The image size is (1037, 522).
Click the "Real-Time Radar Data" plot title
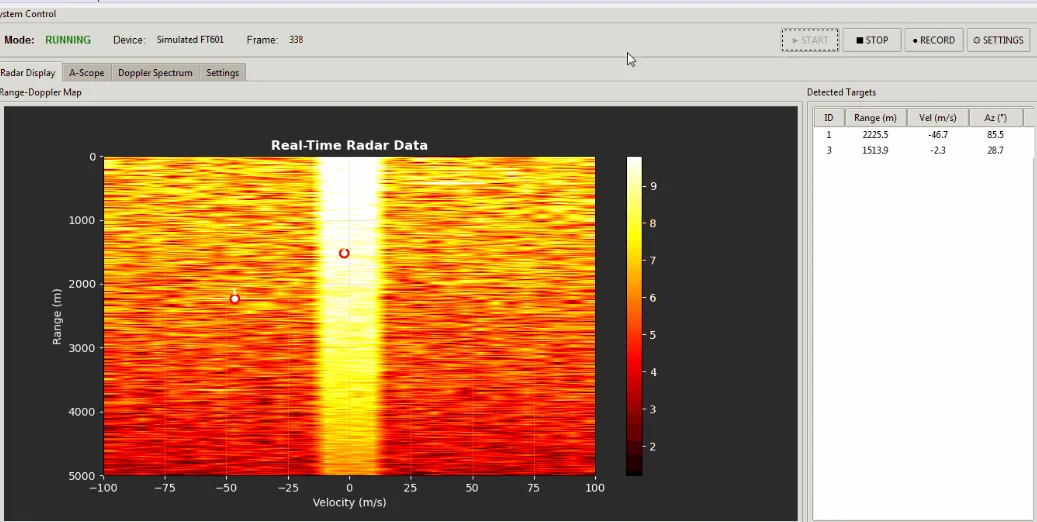349,145
